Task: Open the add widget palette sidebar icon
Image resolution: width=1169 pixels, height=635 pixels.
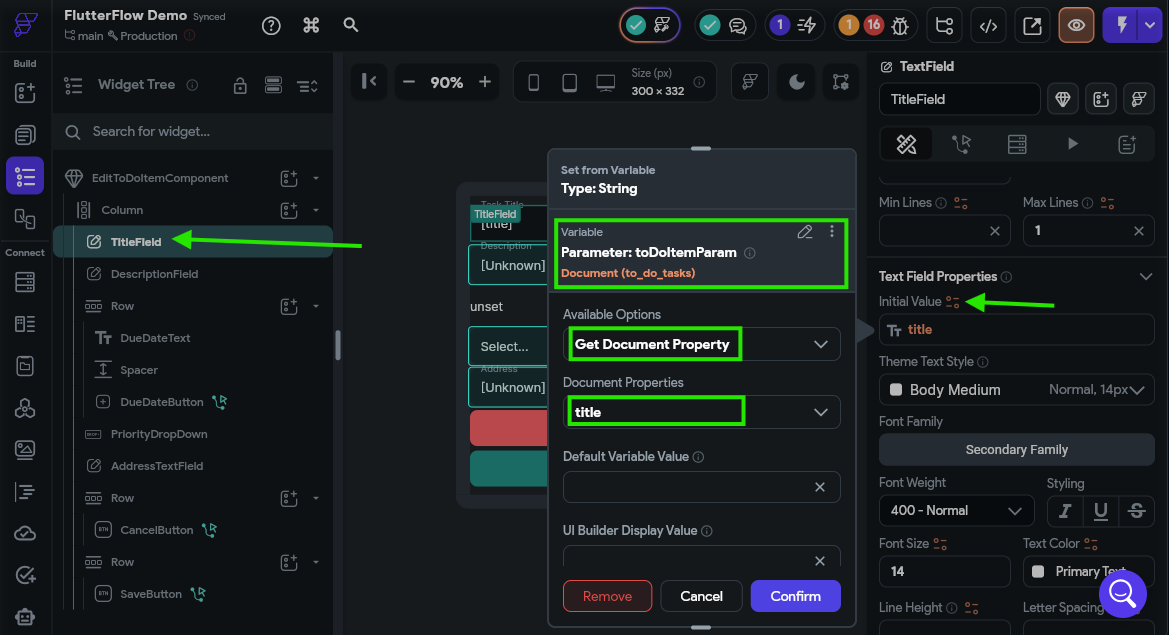Action: click(25, 93)
